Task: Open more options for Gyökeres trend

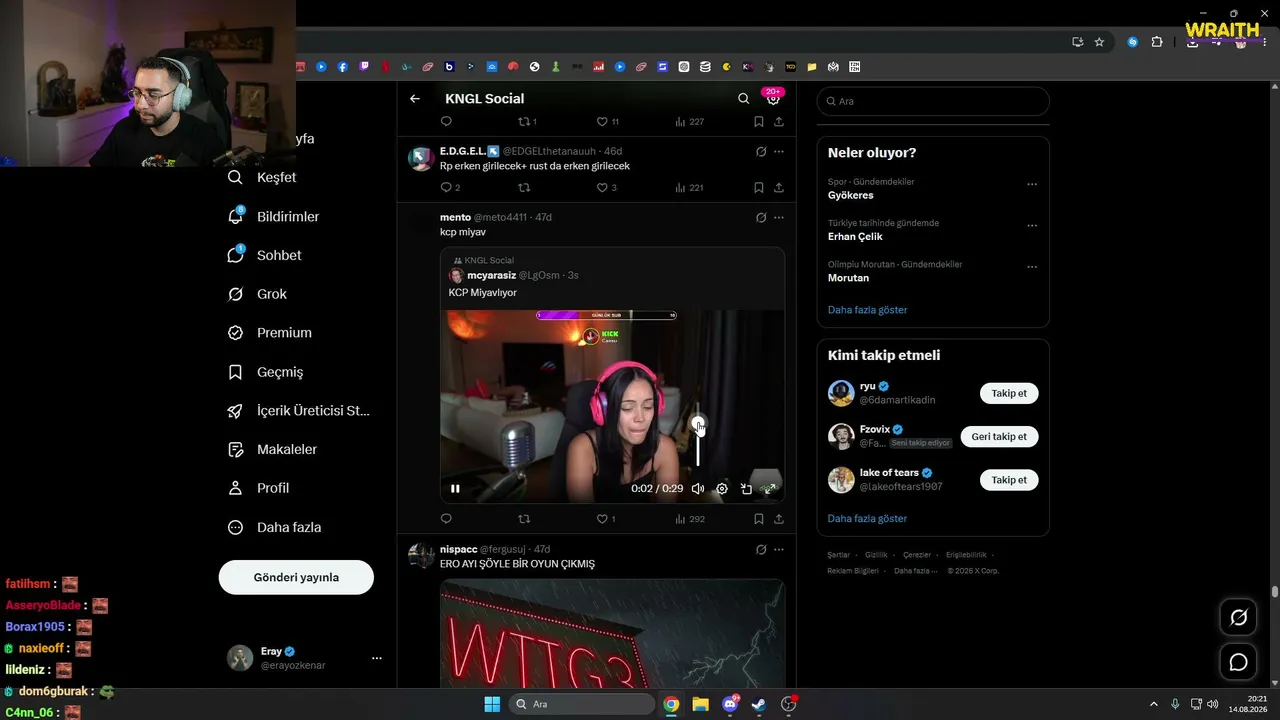Action: pyautogui.click(x=1032, y=184)
